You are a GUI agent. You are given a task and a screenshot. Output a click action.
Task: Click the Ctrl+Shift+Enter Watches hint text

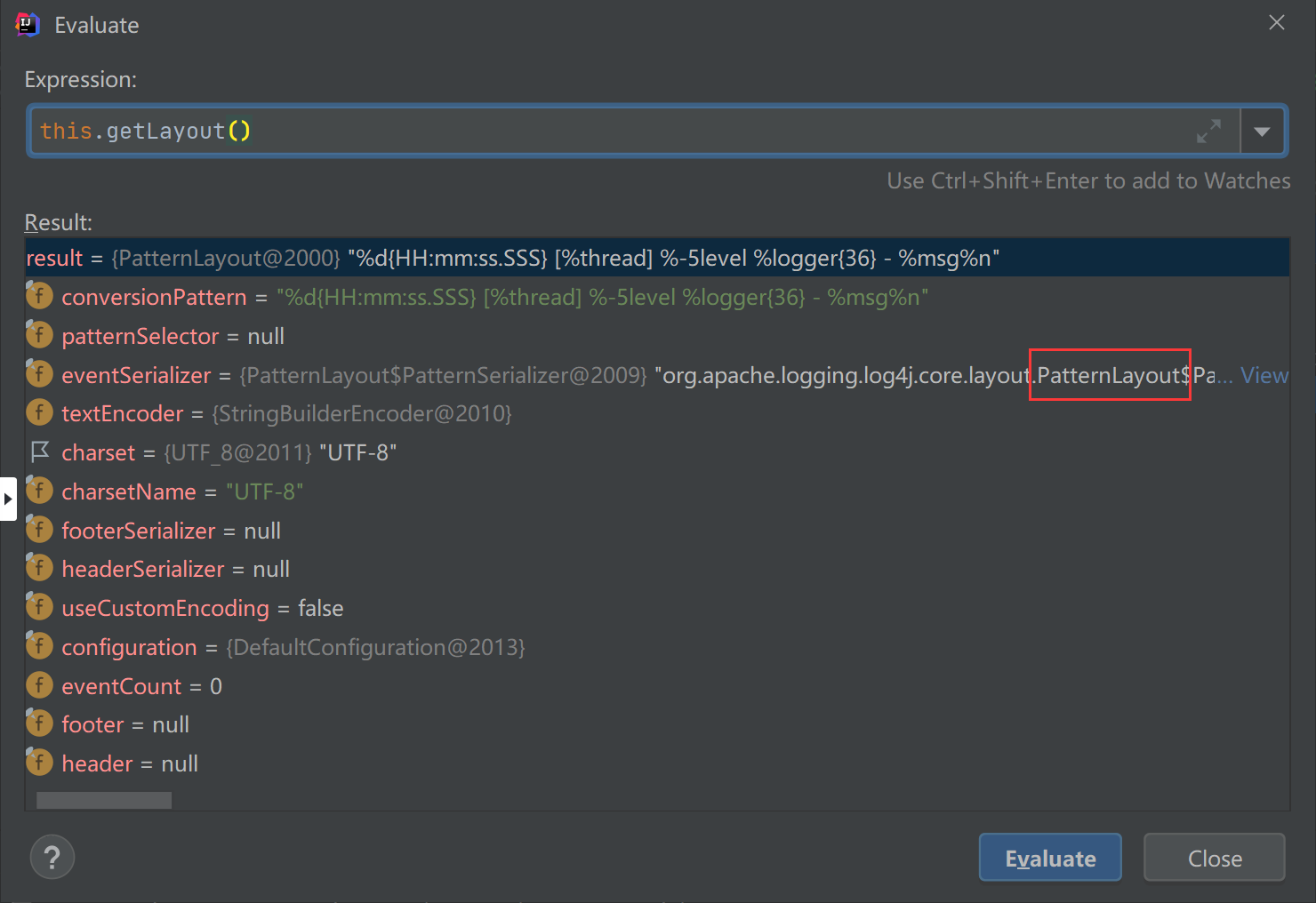point(1088,181)
